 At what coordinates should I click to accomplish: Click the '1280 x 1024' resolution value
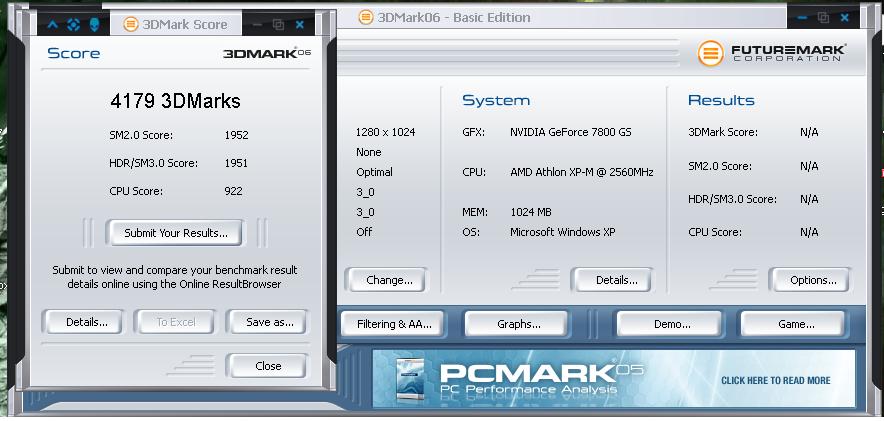(x=386, y=132)
